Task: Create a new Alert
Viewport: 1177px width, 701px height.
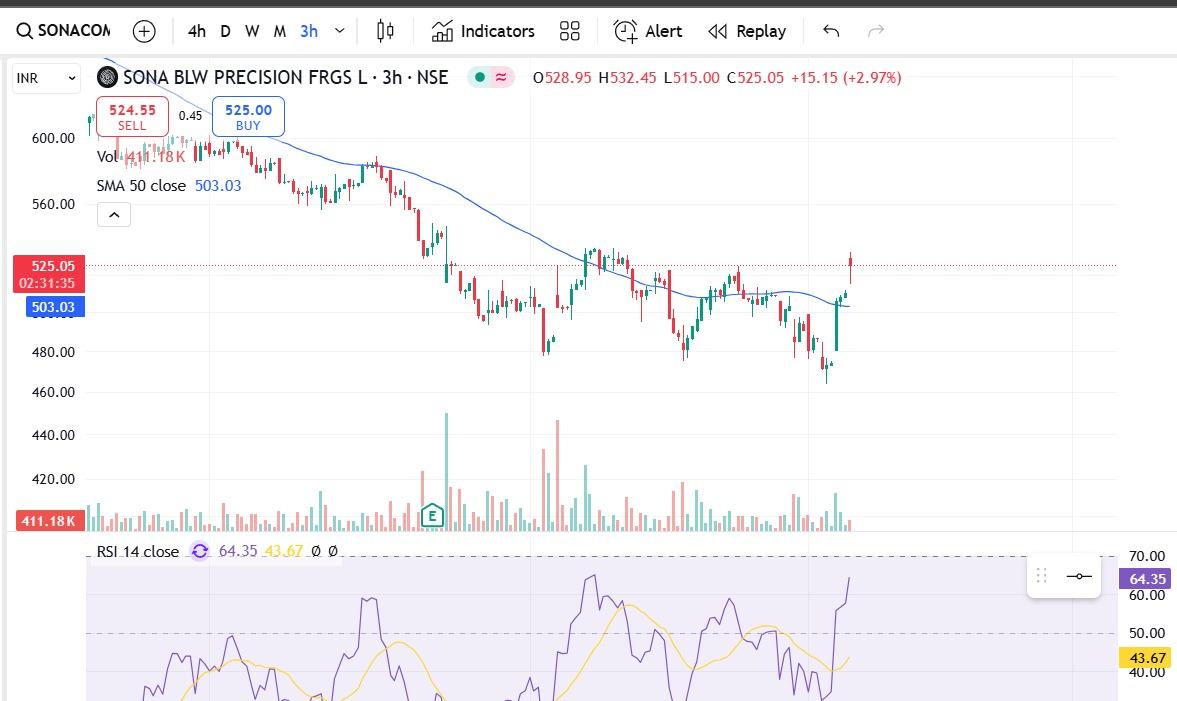Action: [x=648, y=31]
